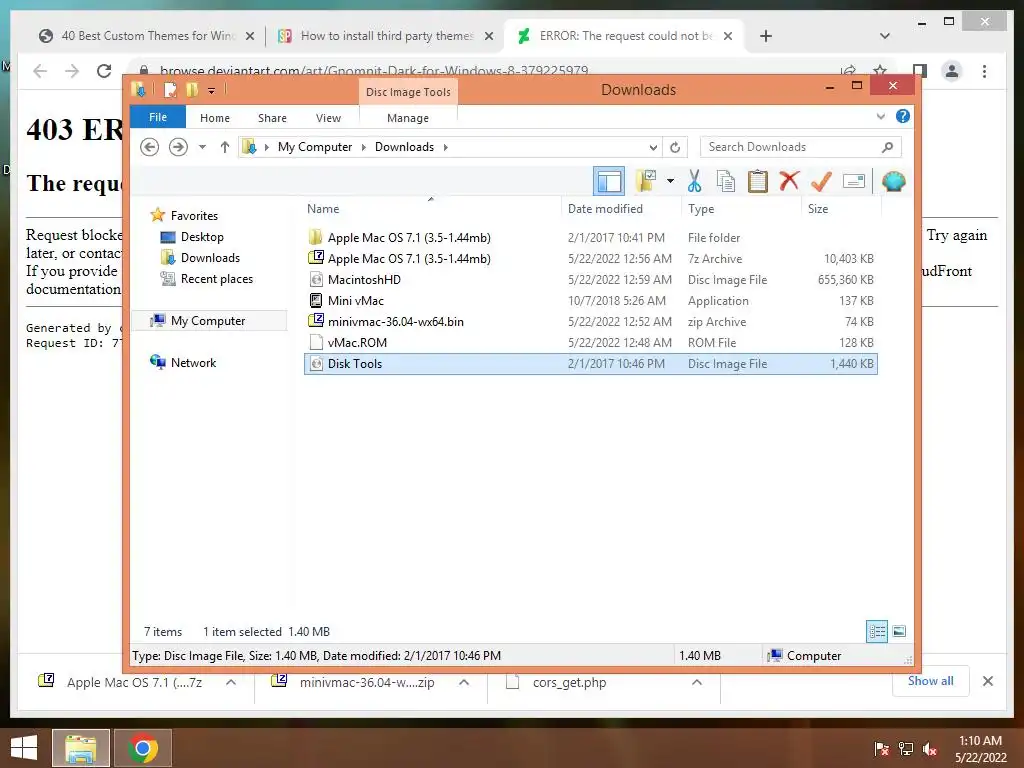1024x768 pixels.
Task: Open Explorer help question mark icon
Action: click(903, 116)
